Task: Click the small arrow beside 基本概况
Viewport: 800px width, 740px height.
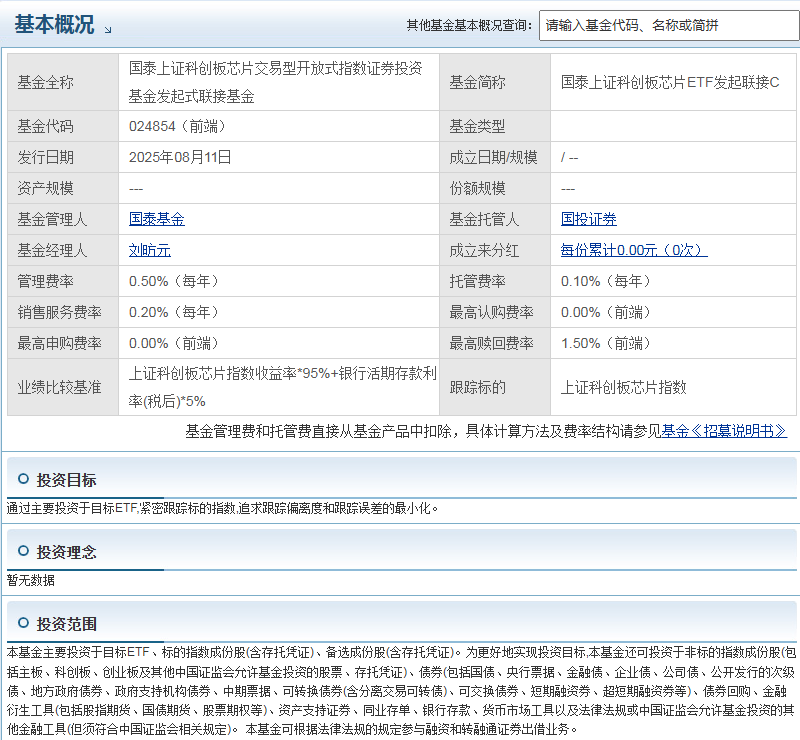Action: click(108, 30)
